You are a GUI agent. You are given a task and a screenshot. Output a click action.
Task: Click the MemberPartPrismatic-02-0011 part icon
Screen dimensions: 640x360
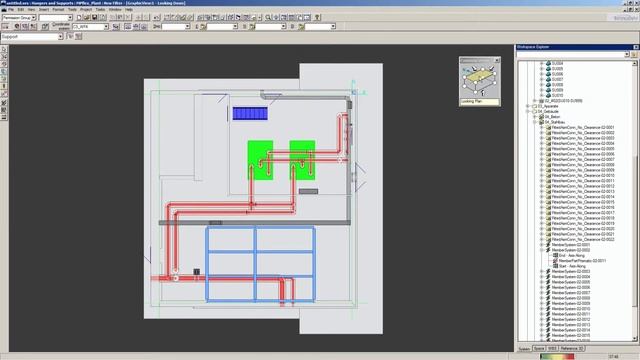[556, 261]
